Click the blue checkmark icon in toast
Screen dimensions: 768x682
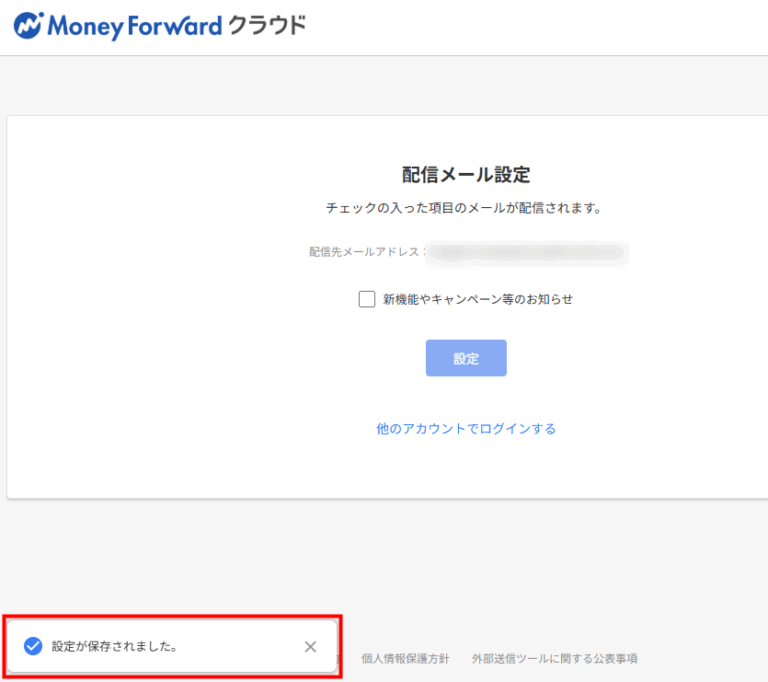pos(33,646)
